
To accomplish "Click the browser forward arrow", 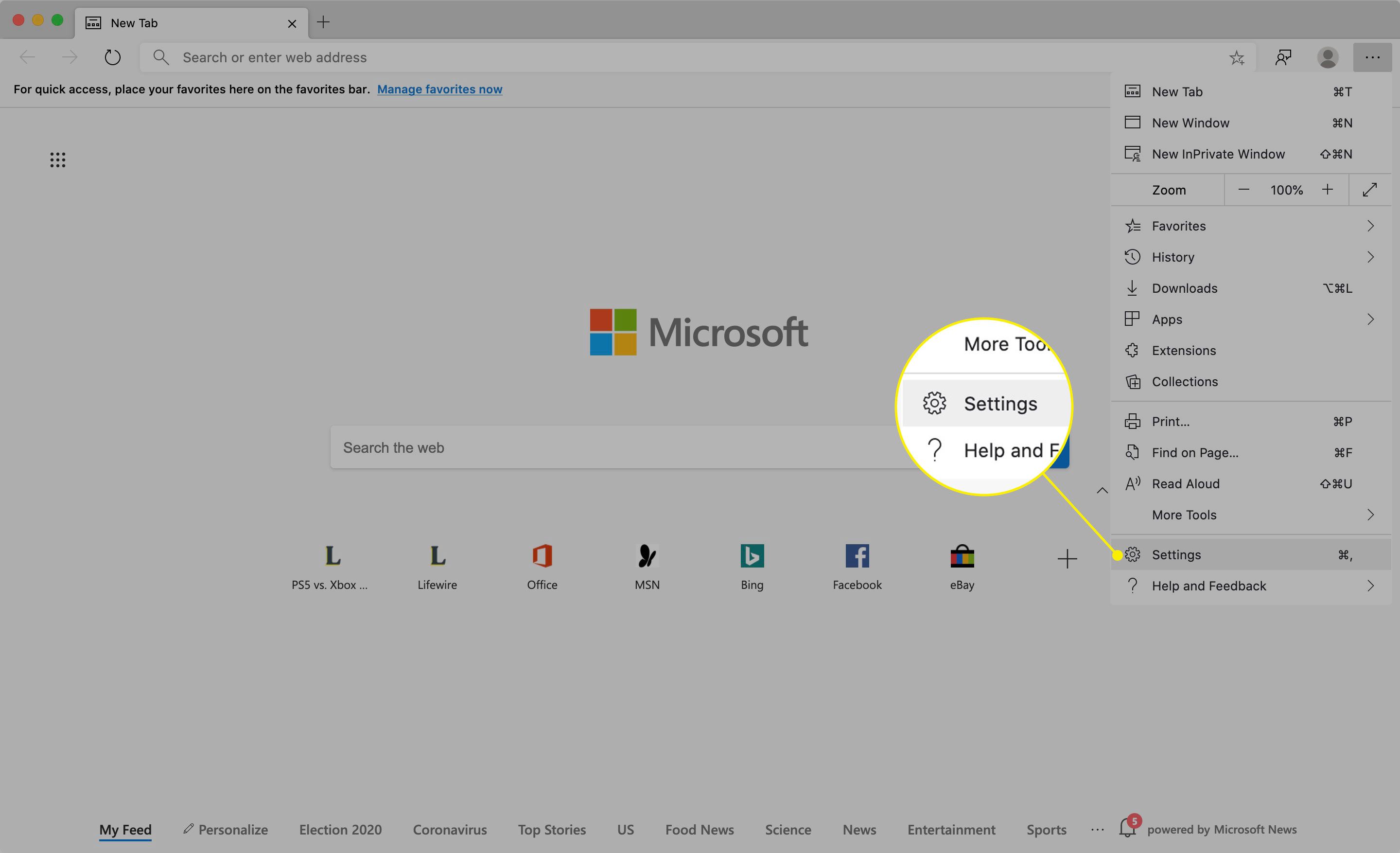I will coord(70,57).
